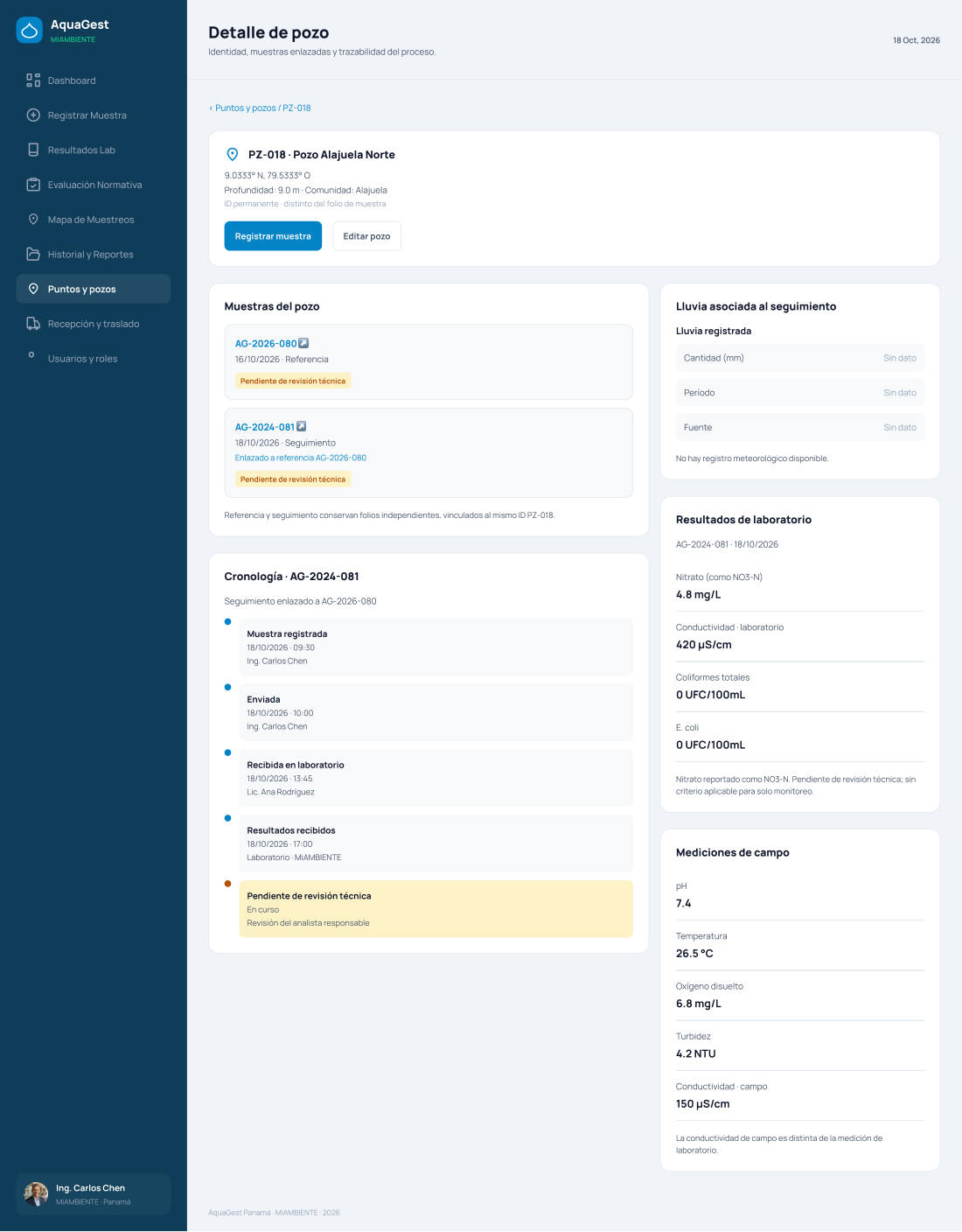Open Usuarios y roles menu item
The image size is (962, 1232).
click(x=94, y=359)
